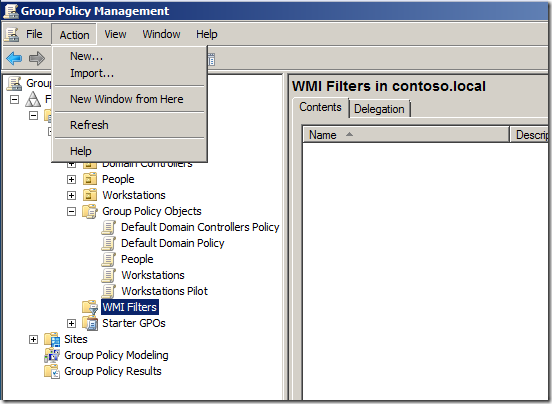Click the Workstations Pilot GPO icon

[108, 291]
